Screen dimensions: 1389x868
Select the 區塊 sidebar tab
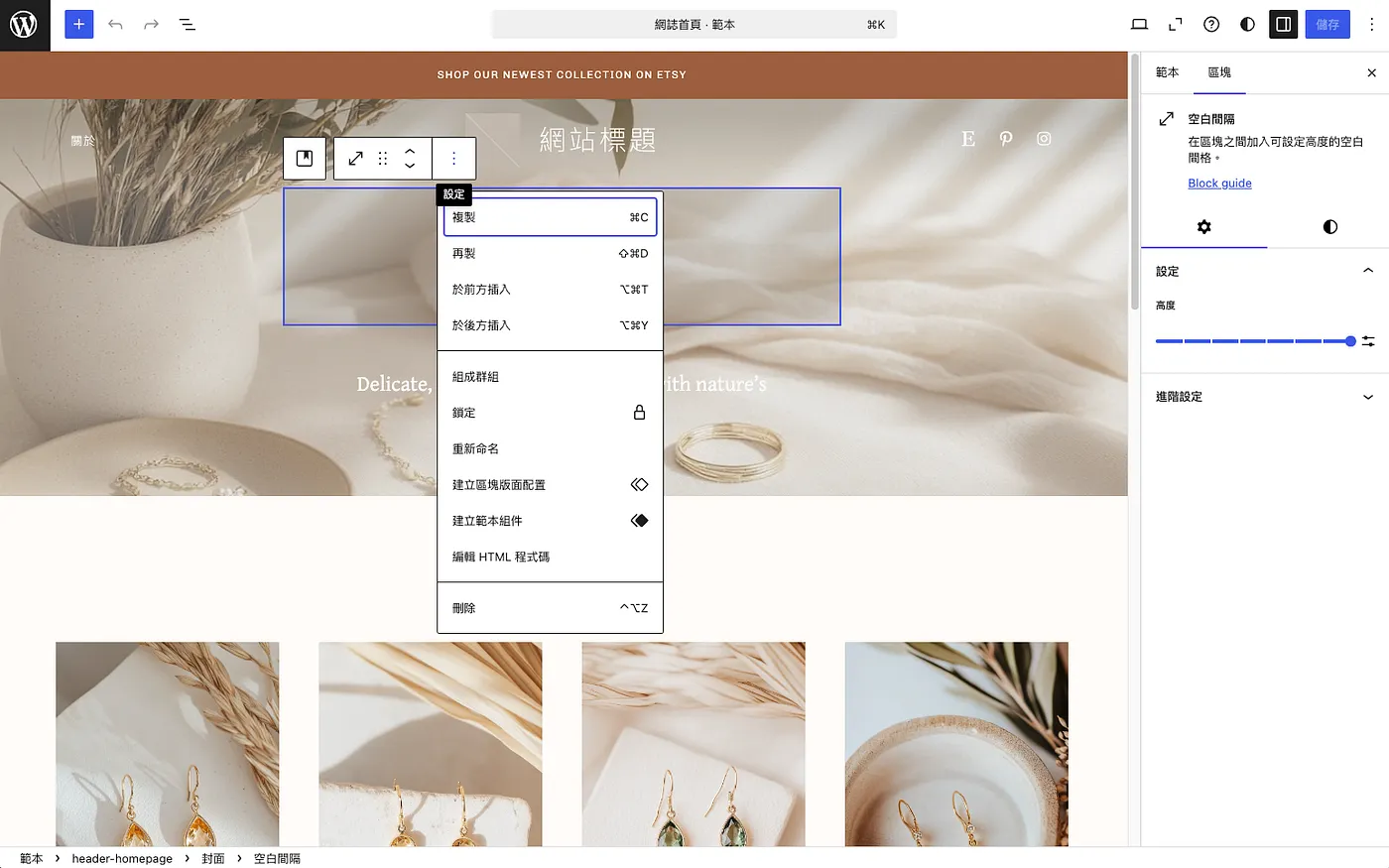click(x=1219, y=72)
